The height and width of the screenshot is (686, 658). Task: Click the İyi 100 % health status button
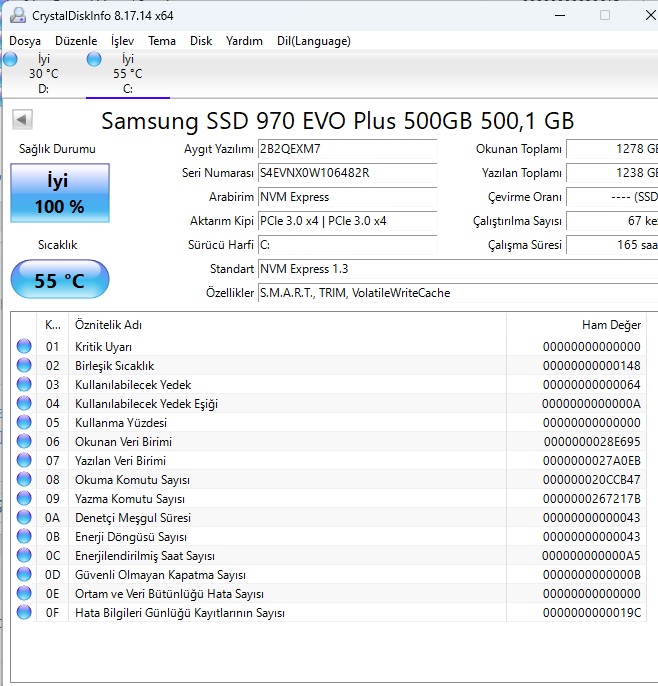(x=60, y=193)
